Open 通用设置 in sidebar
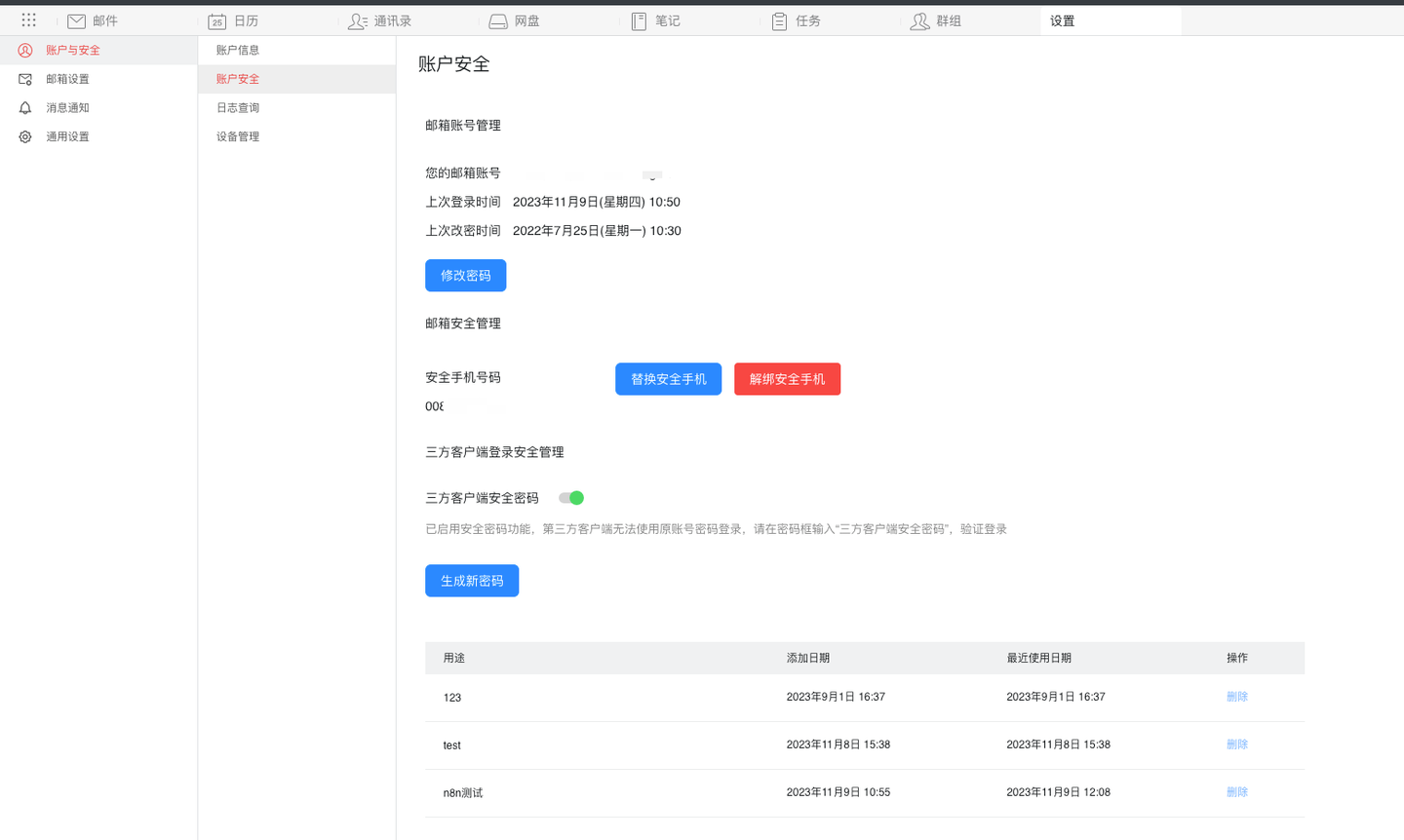1404x840 pixels. tap(98, 137)
